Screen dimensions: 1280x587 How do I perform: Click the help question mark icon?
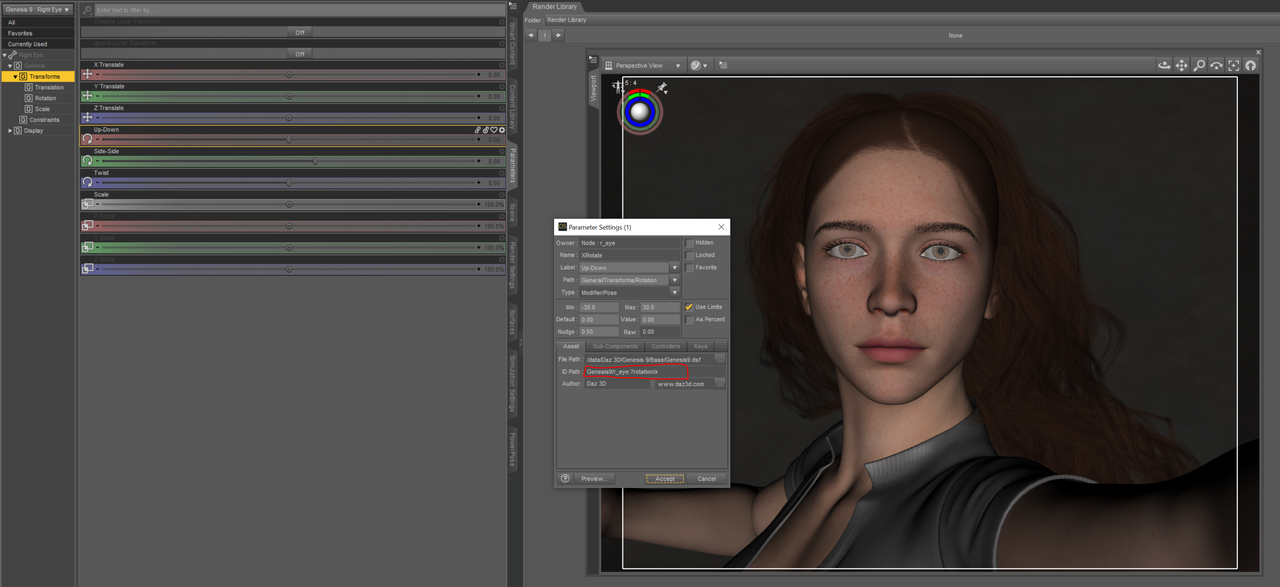(565, 478)
